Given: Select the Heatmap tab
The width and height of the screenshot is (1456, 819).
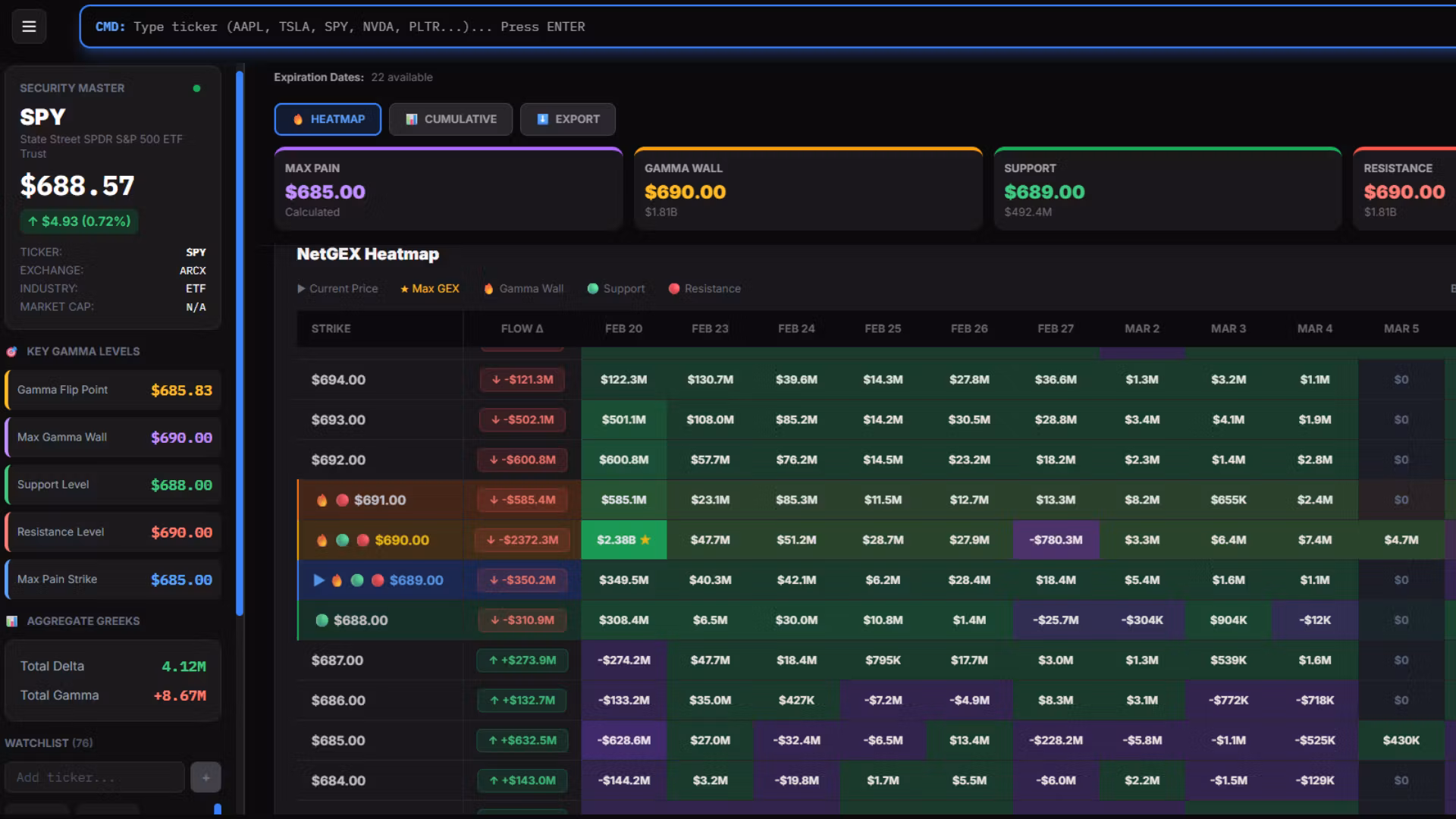Looking at the screenshot, I should [x=328, y=119].
